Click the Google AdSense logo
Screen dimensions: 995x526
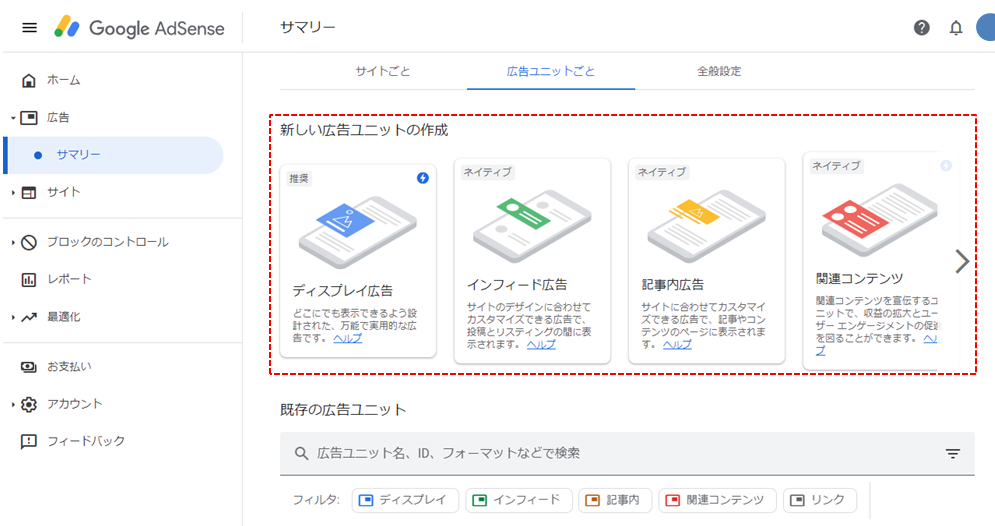pyautogui.click(x=140, y=28)
